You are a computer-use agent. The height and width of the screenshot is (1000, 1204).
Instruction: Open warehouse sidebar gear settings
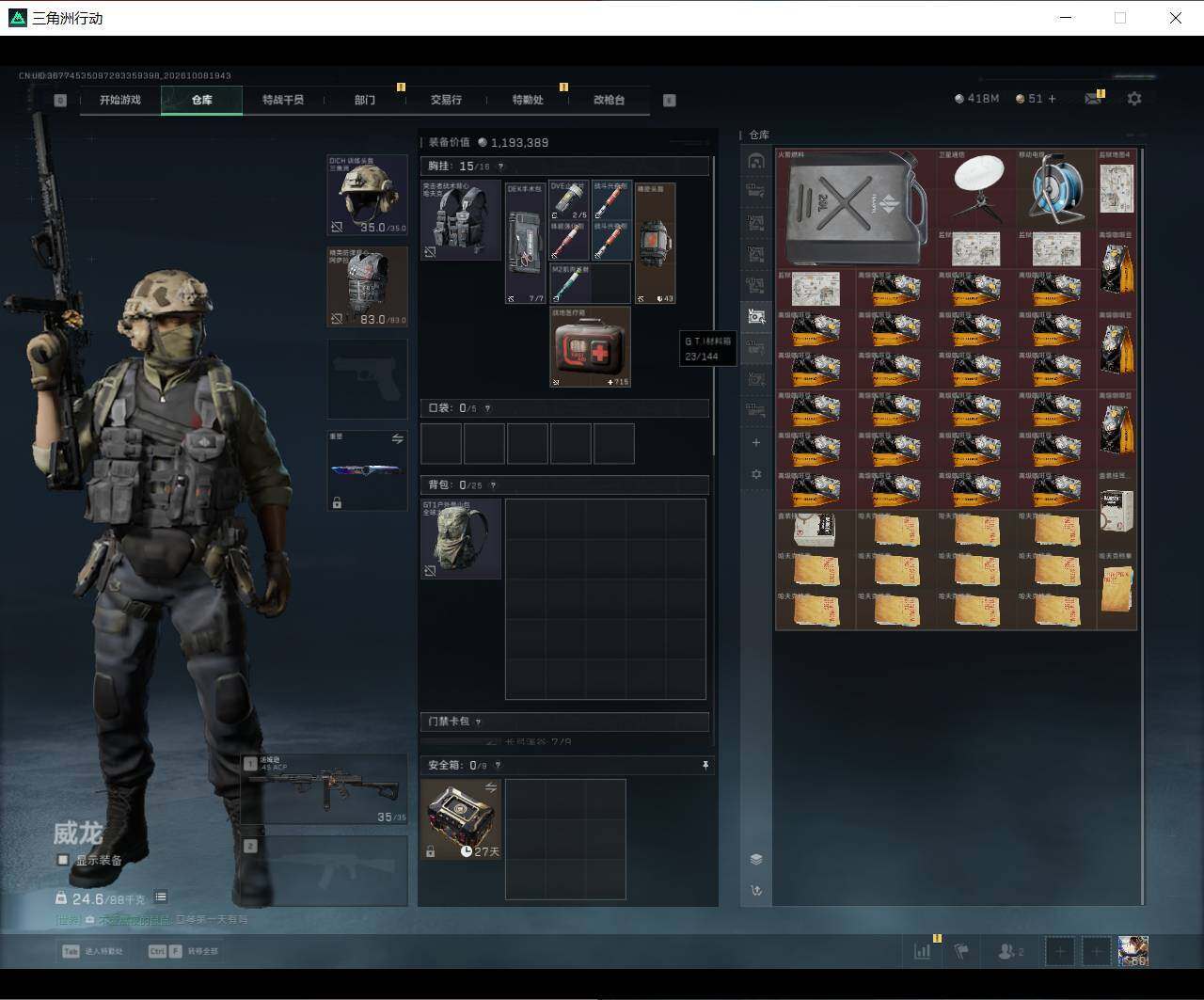[756, 474]
